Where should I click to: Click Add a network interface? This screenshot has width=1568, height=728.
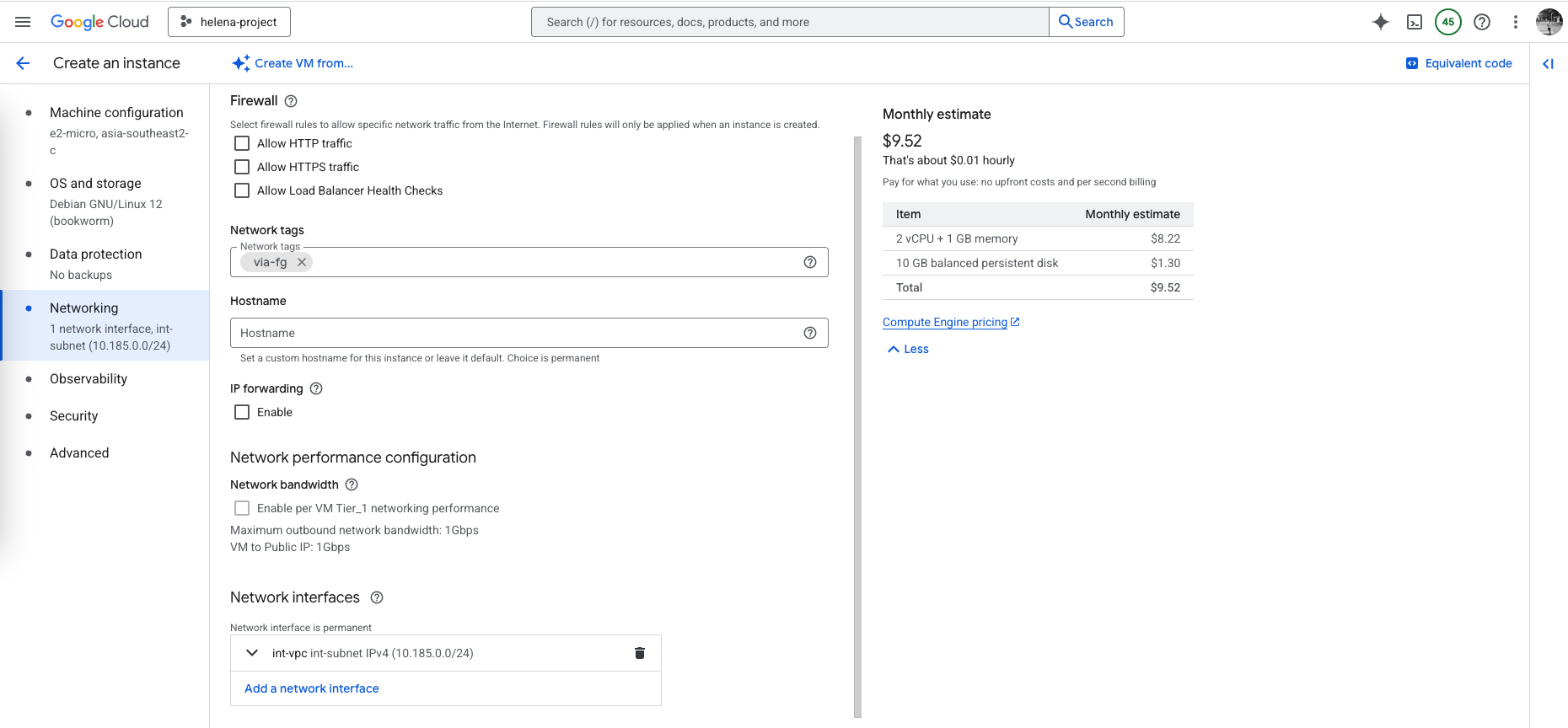[312, 688]
